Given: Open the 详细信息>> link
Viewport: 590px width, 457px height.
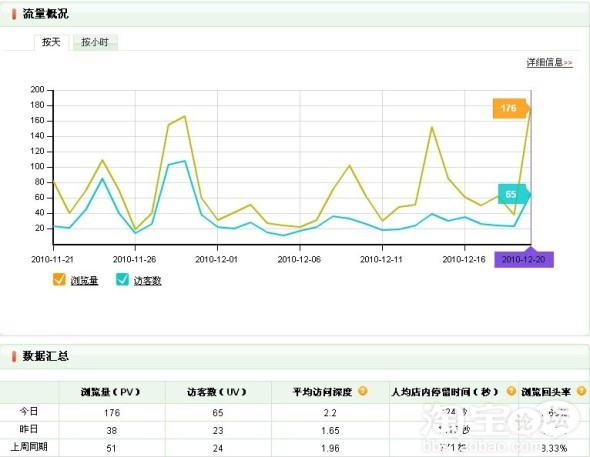Looking at the screenshot, I should 549,62.
